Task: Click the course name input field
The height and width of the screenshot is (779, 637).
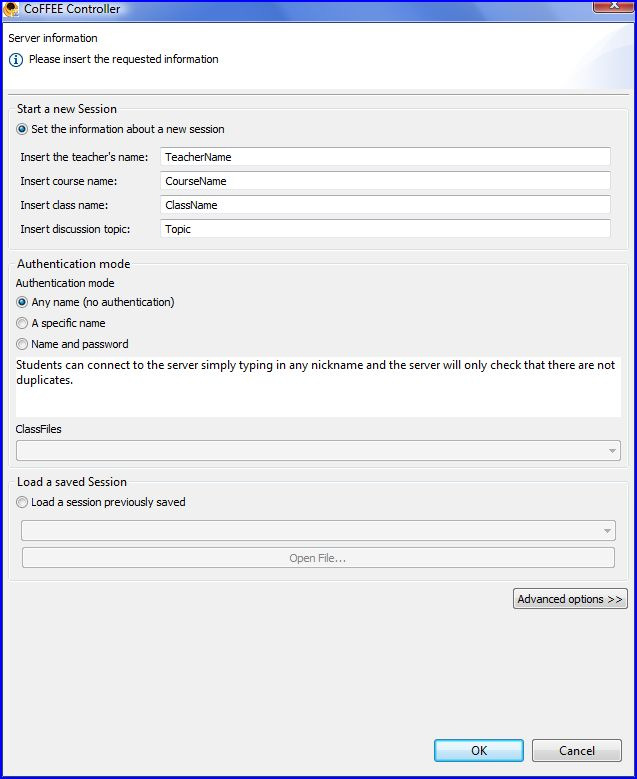Action: (x=386, y=181)
